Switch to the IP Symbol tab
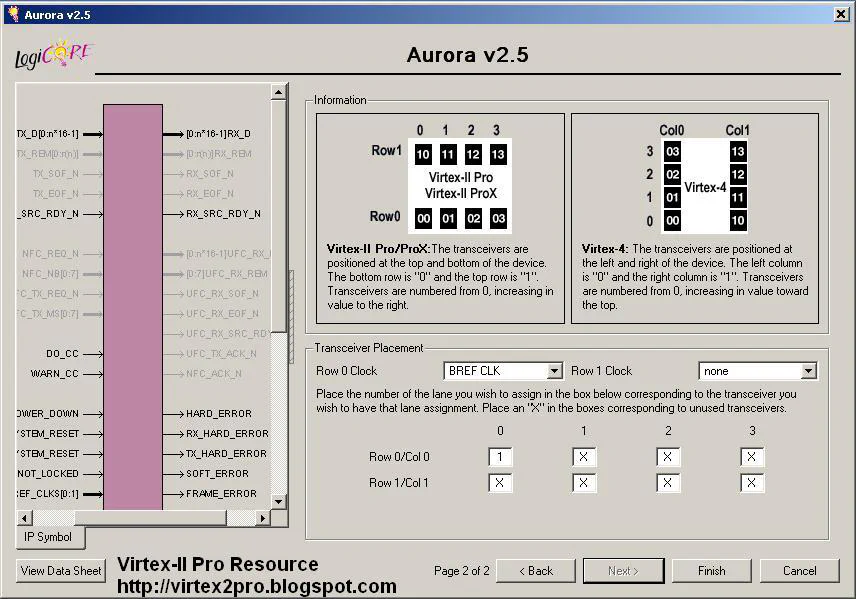This screenshot has height=599, width=856. click(x=50, y=538)
